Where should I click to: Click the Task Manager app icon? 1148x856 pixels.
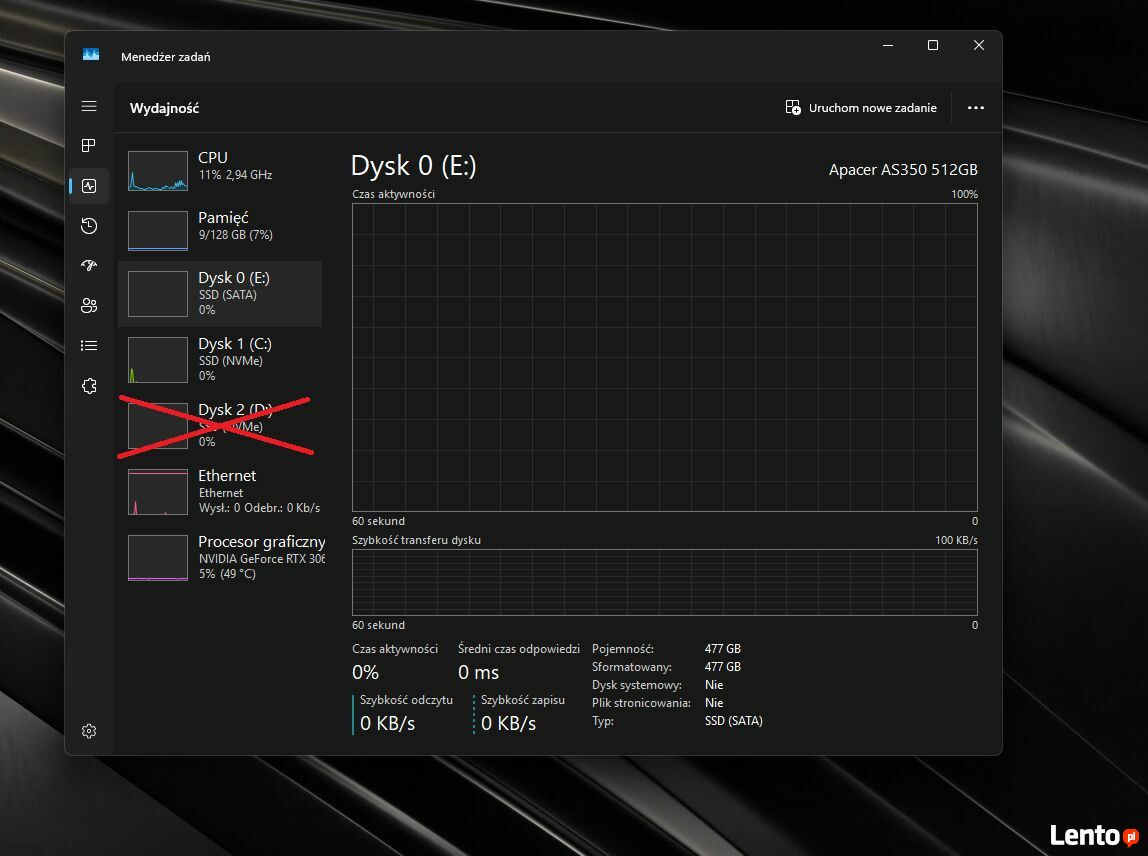(x=91, y=56)
